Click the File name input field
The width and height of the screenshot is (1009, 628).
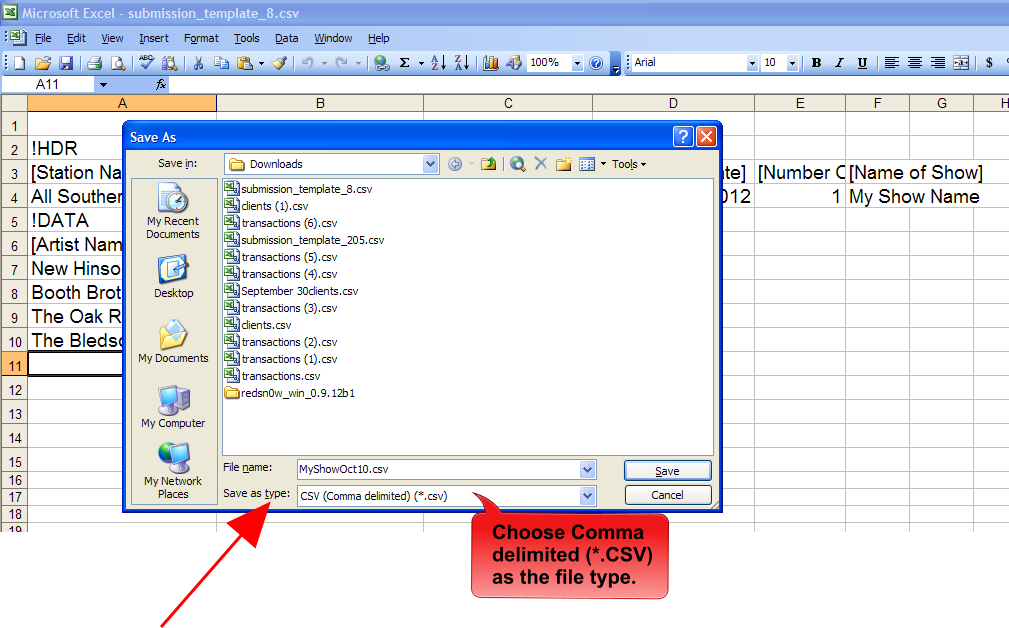(x=439, y=470)
